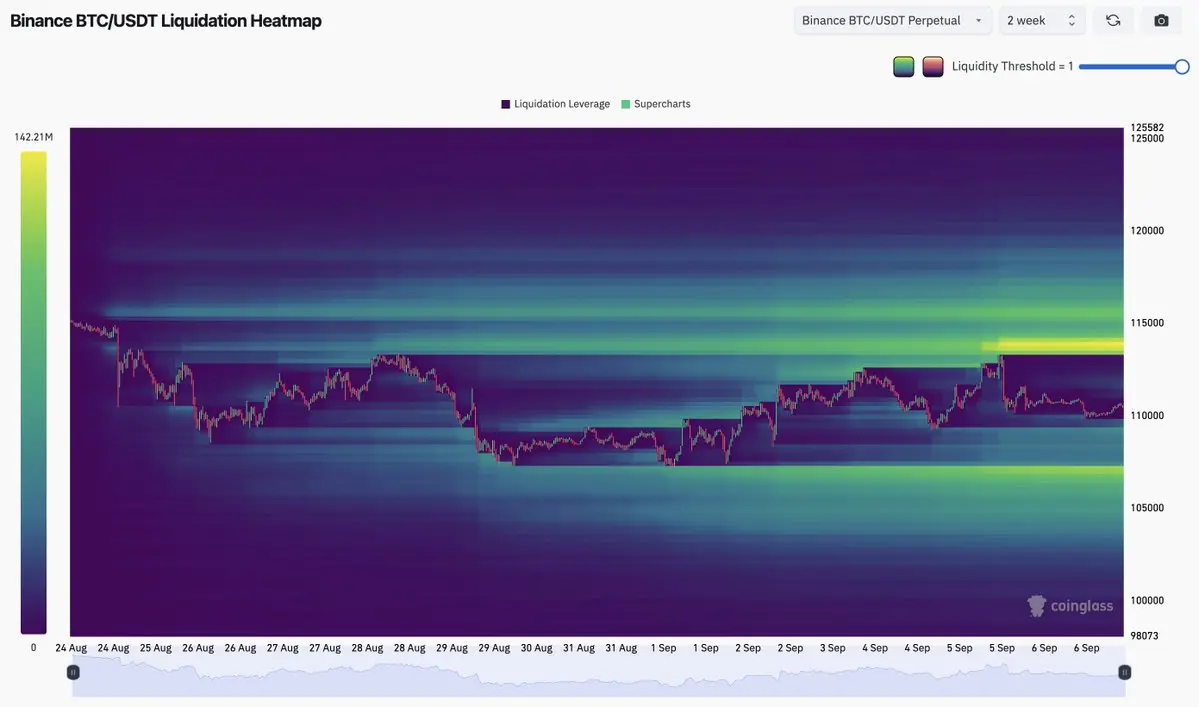
Task: Select the red-pink color scheme swatch
Action: click(932, 66)
